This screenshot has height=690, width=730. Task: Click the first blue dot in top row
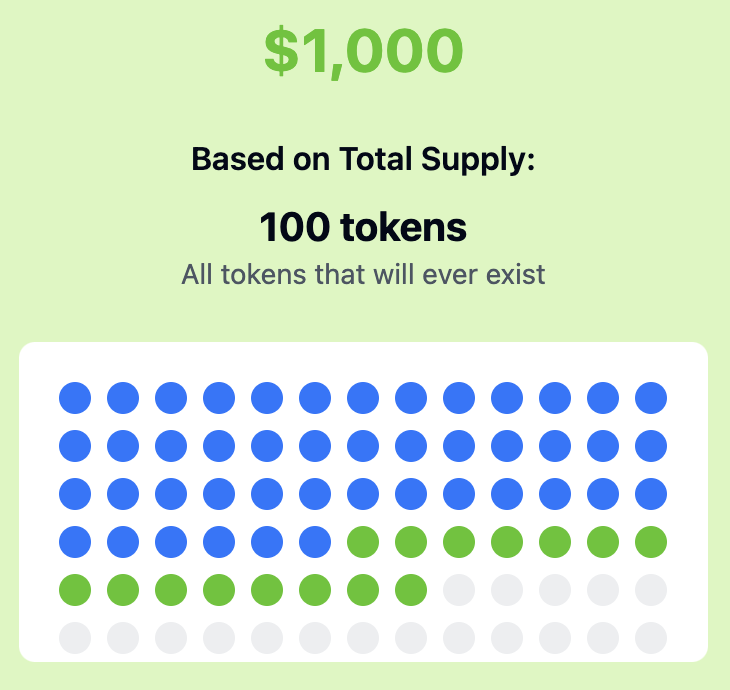75,398
